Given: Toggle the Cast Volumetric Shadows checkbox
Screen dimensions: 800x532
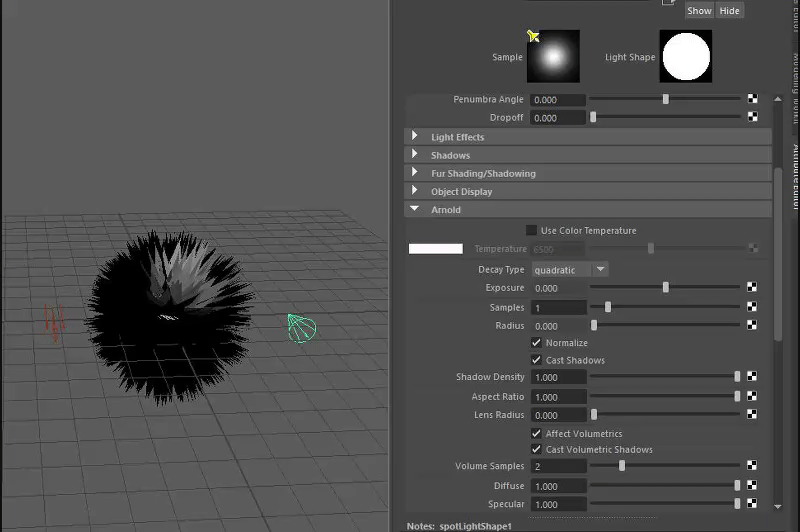Looking at the screenshot, I should coord(536,450).
